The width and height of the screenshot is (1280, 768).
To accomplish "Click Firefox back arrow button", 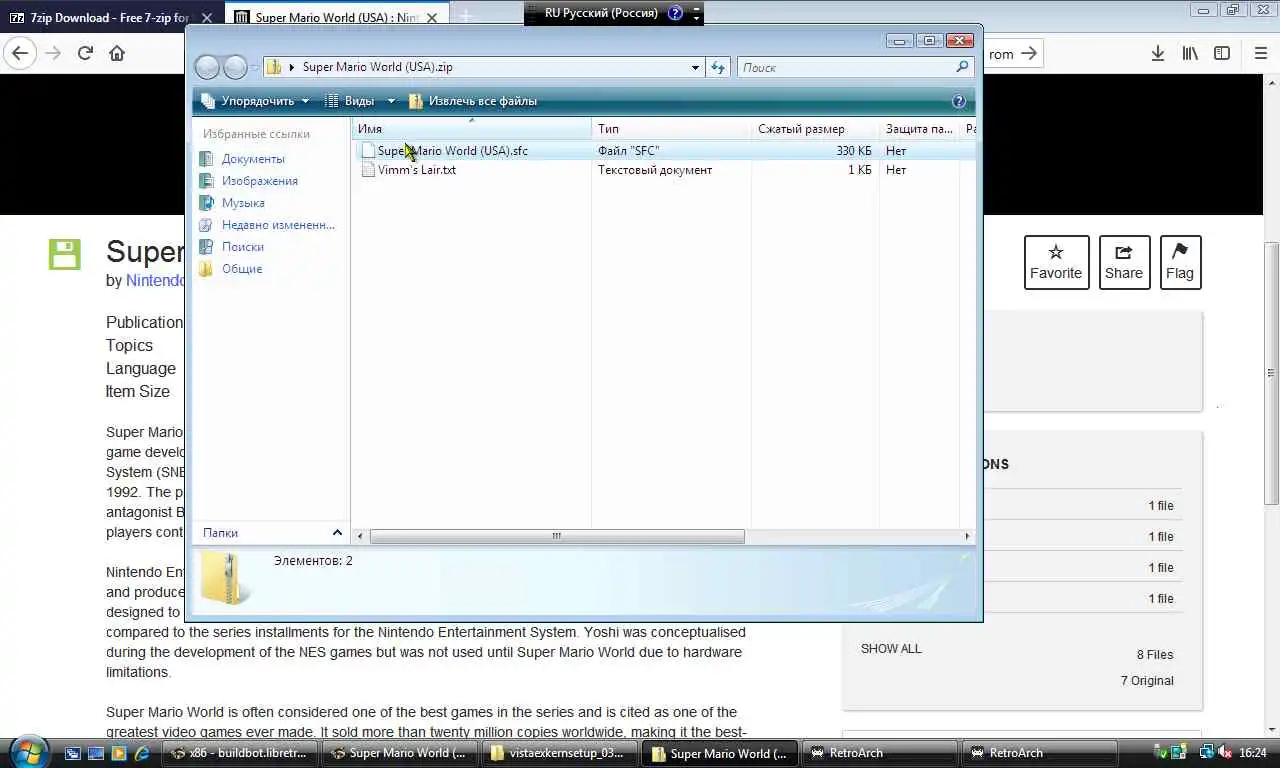I will 21,53.
